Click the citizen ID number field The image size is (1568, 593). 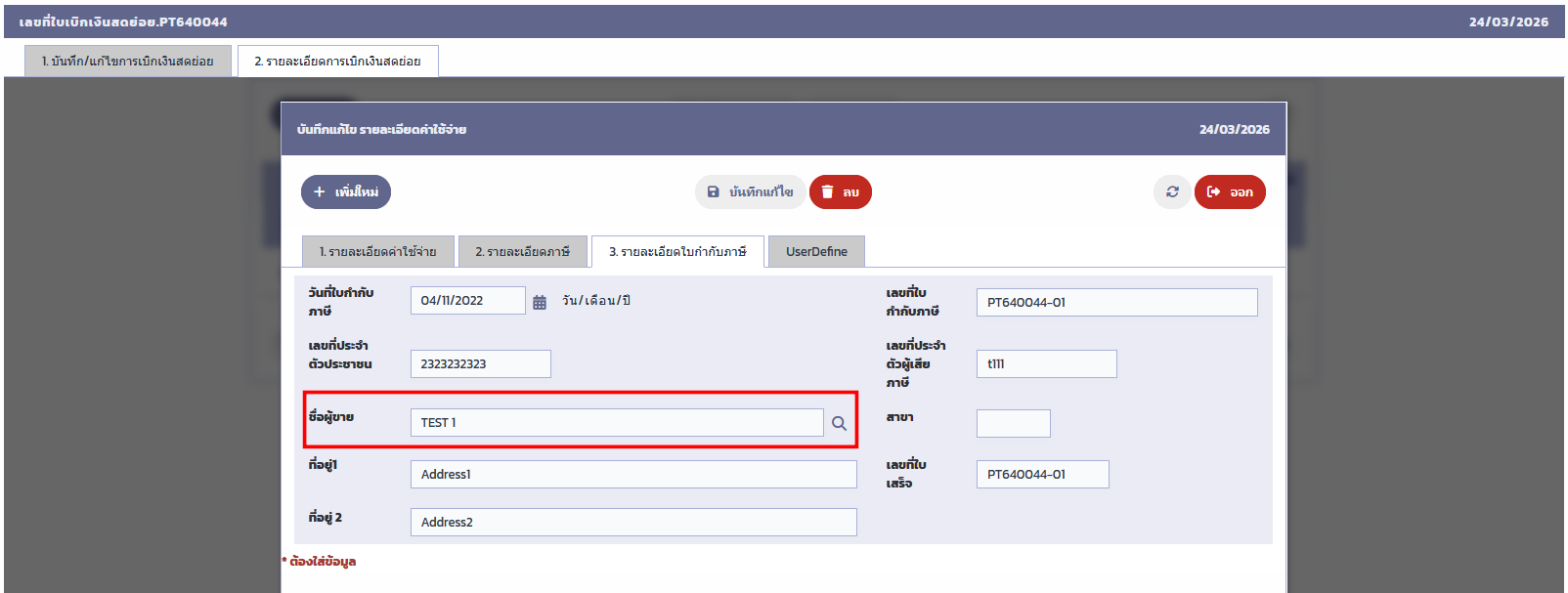point(480,363)
